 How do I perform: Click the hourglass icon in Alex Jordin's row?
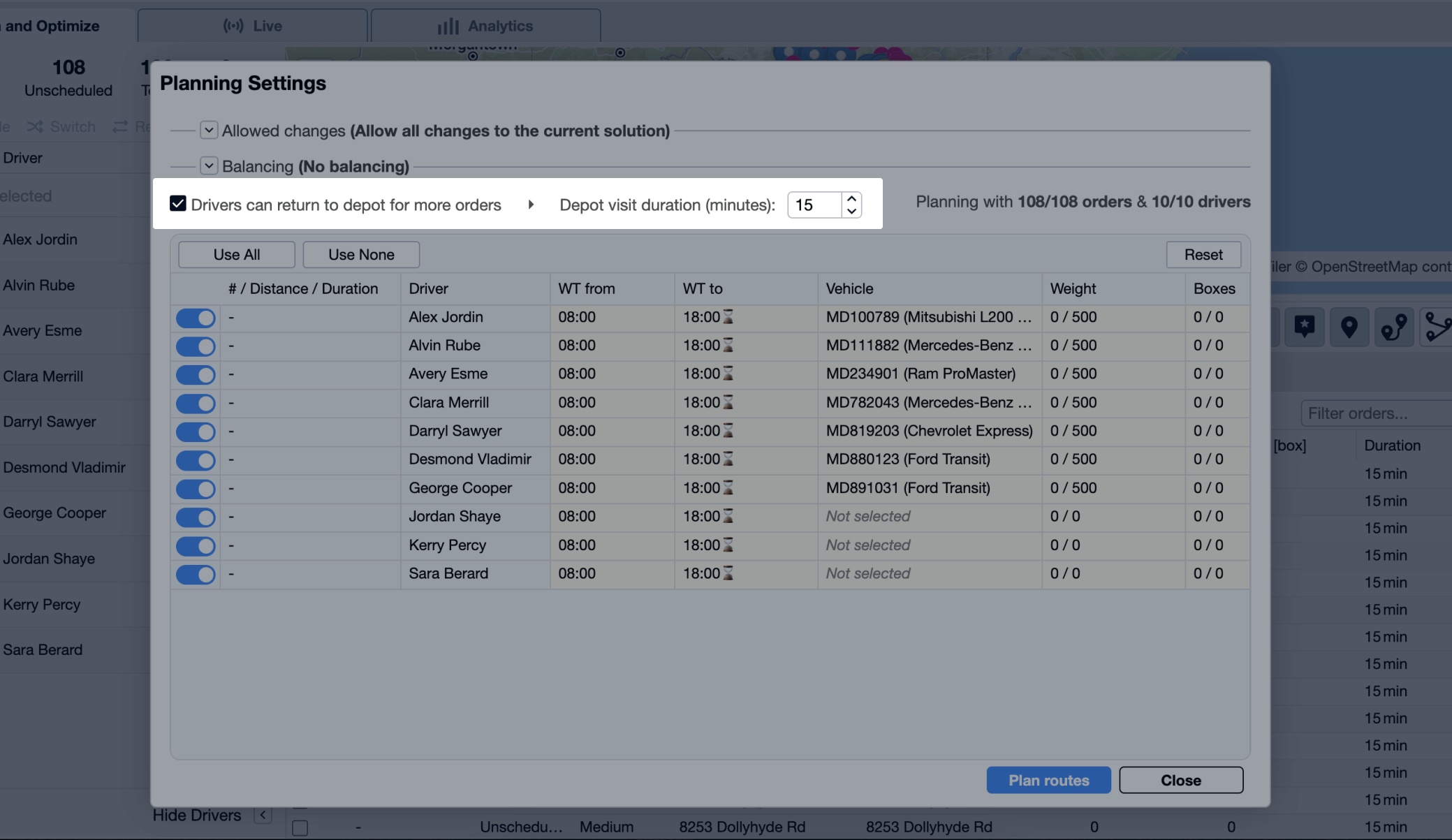728,317
